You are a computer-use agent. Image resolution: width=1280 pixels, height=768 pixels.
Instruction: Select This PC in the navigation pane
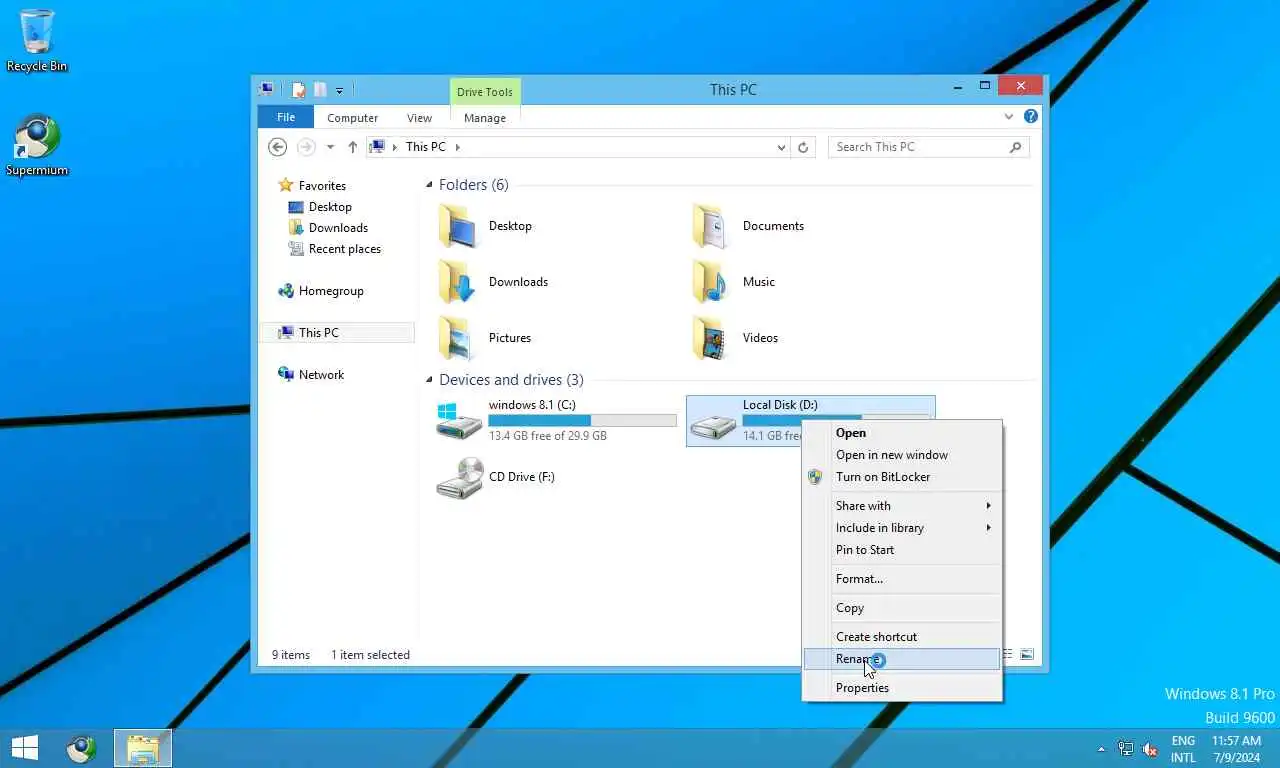pos(337,333)
